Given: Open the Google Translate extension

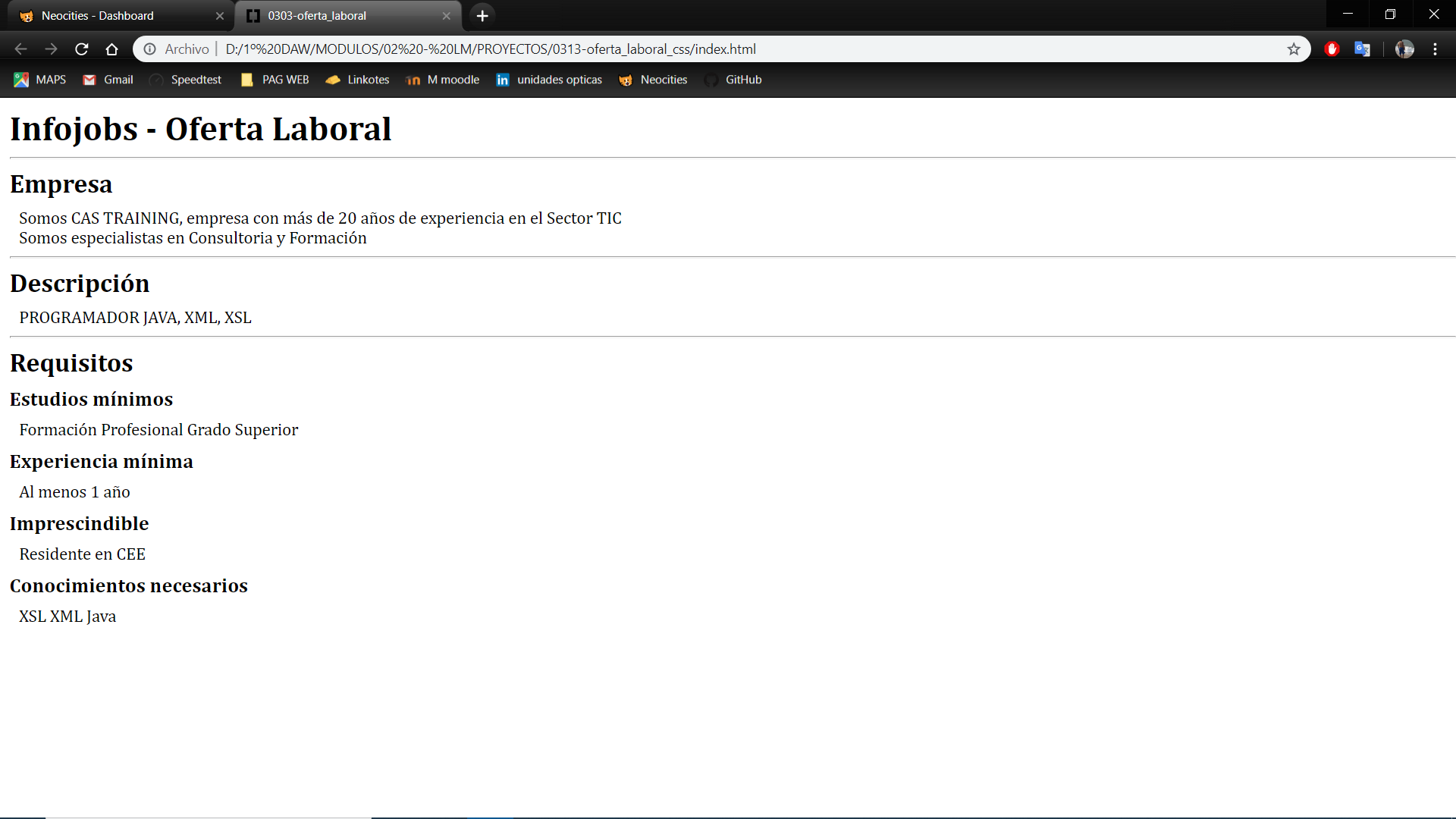Looking at the screenshot, I should click(1363, 49).
